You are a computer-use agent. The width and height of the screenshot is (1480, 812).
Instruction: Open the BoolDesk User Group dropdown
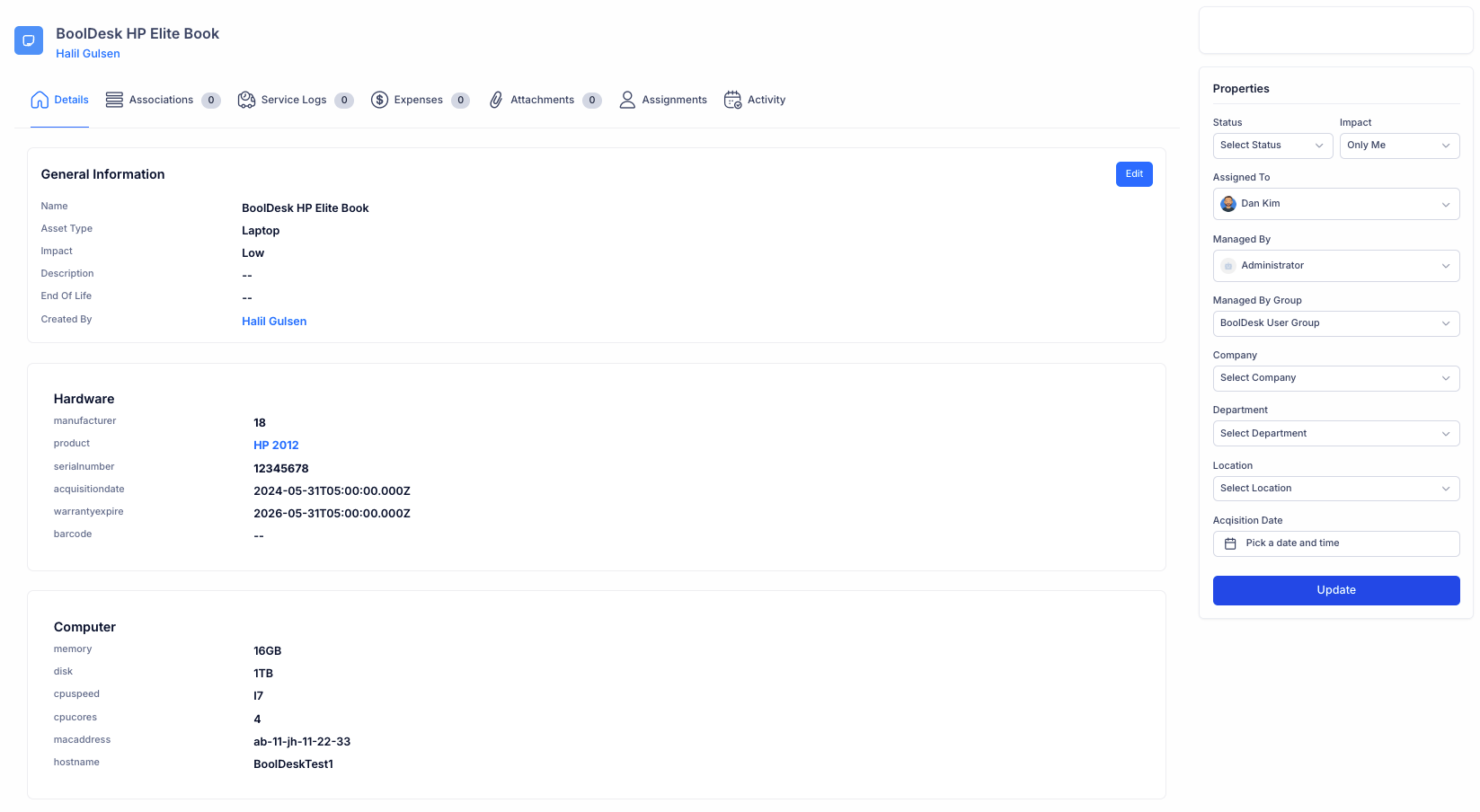click(x=1336, y=323)
